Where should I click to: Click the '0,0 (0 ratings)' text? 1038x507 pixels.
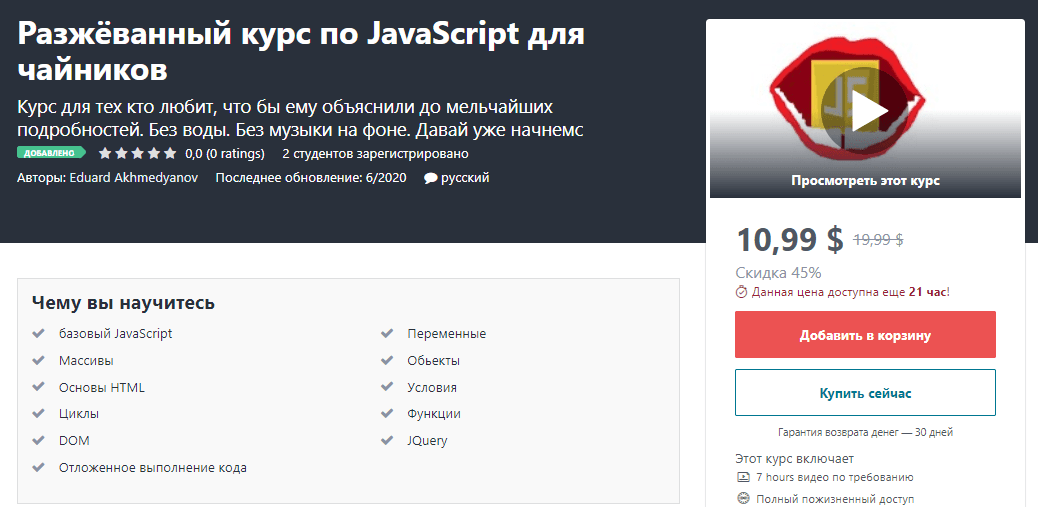(224, 154)
